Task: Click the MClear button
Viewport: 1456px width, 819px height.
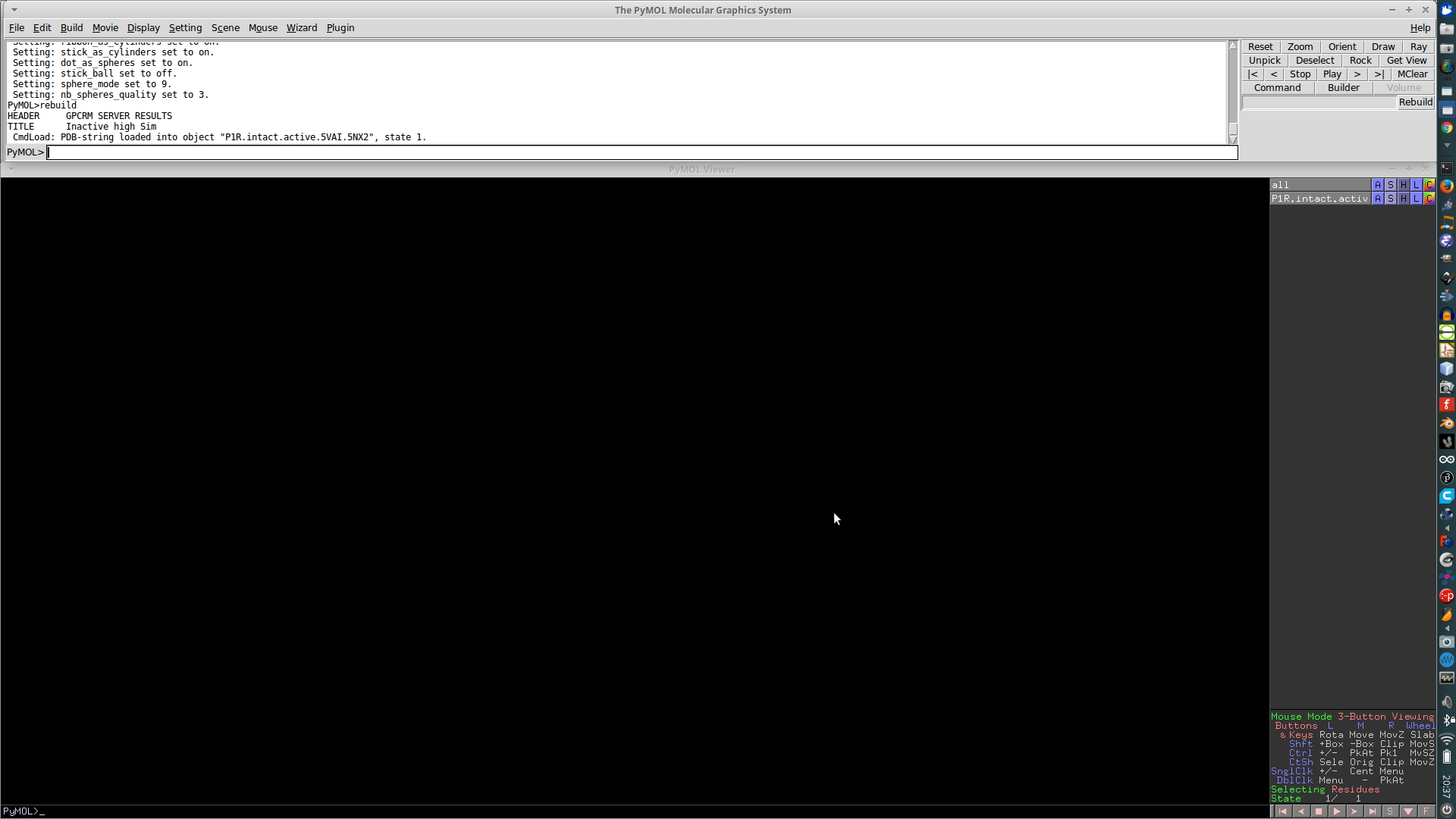Action: (x=1412, y=74)
